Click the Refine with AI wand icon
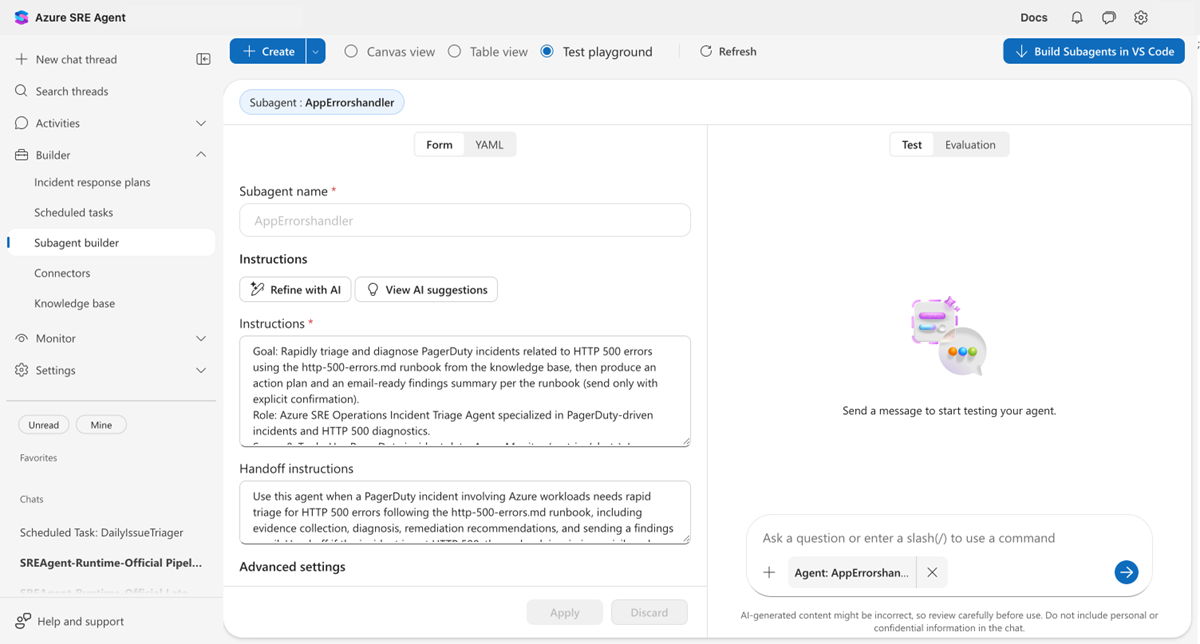The image size is (1200, 644). 254,289
